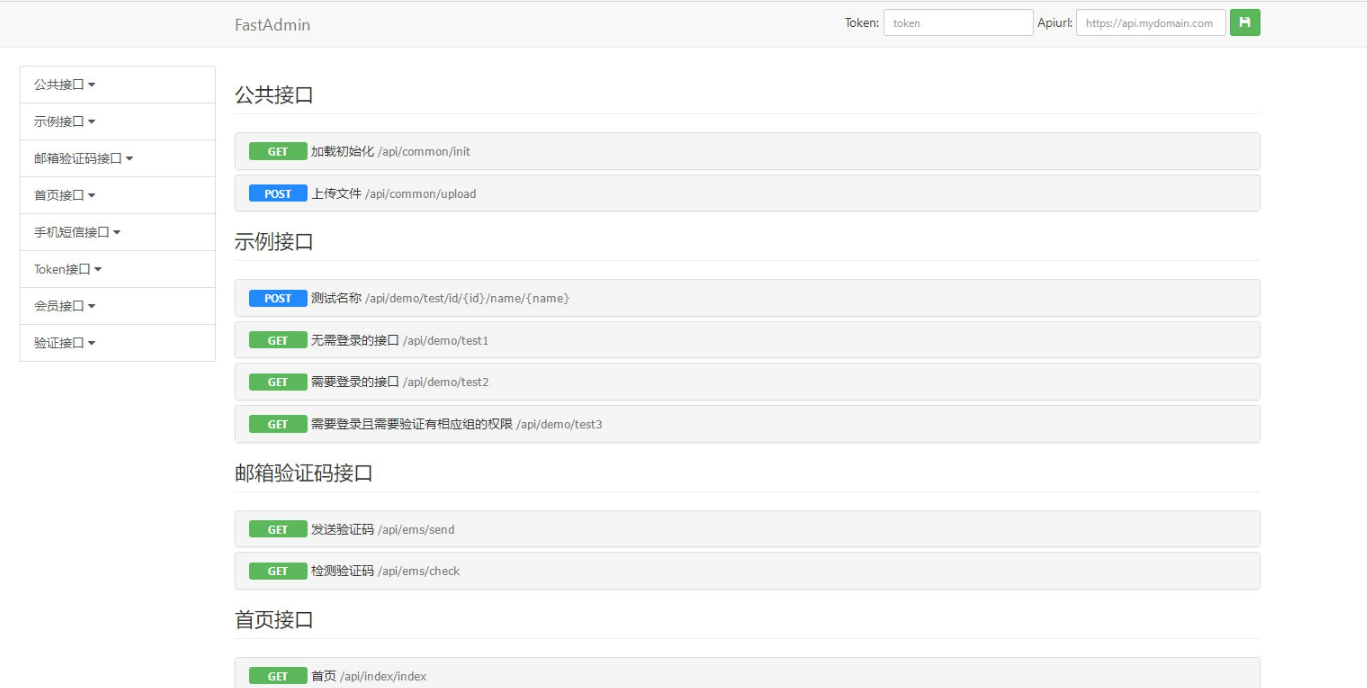Open the Token接口 sidebar item

coord(68,270)
